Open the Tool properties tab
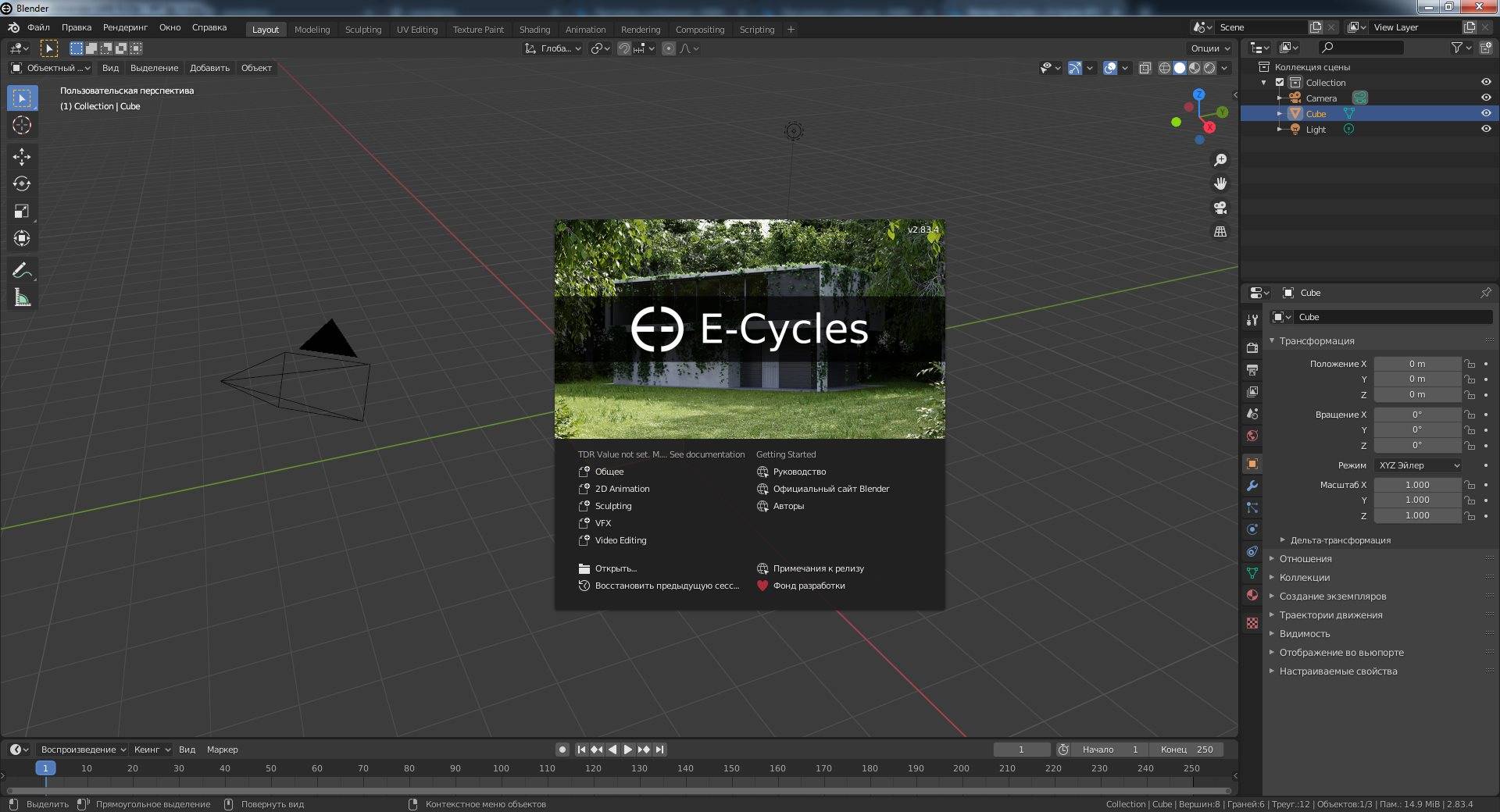Screen dimensions: 1500x812 coord(1252,320)
